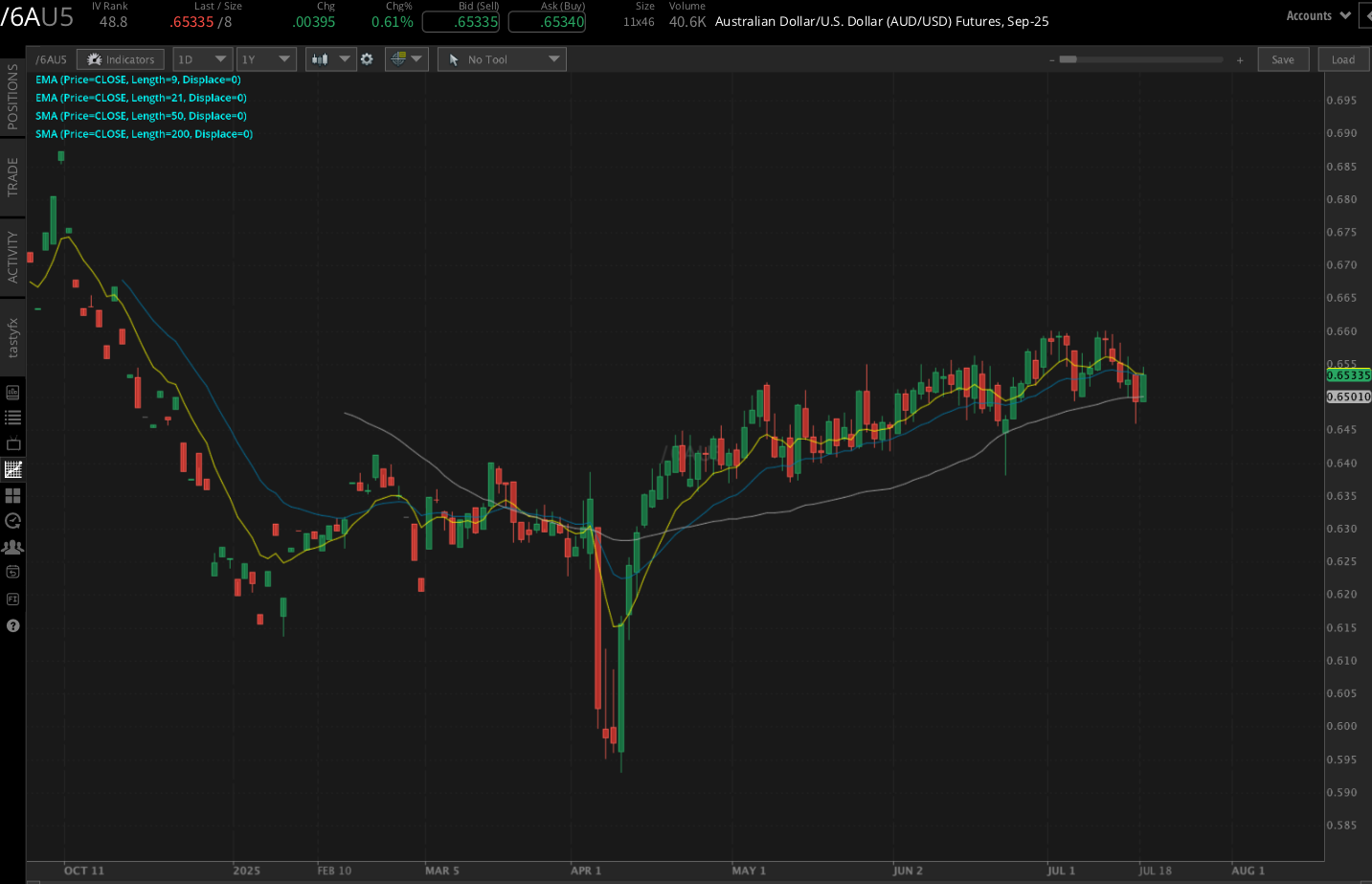Open chart settings gear icon
Screen dimensions: 1372x884
(x=367, y=58)
